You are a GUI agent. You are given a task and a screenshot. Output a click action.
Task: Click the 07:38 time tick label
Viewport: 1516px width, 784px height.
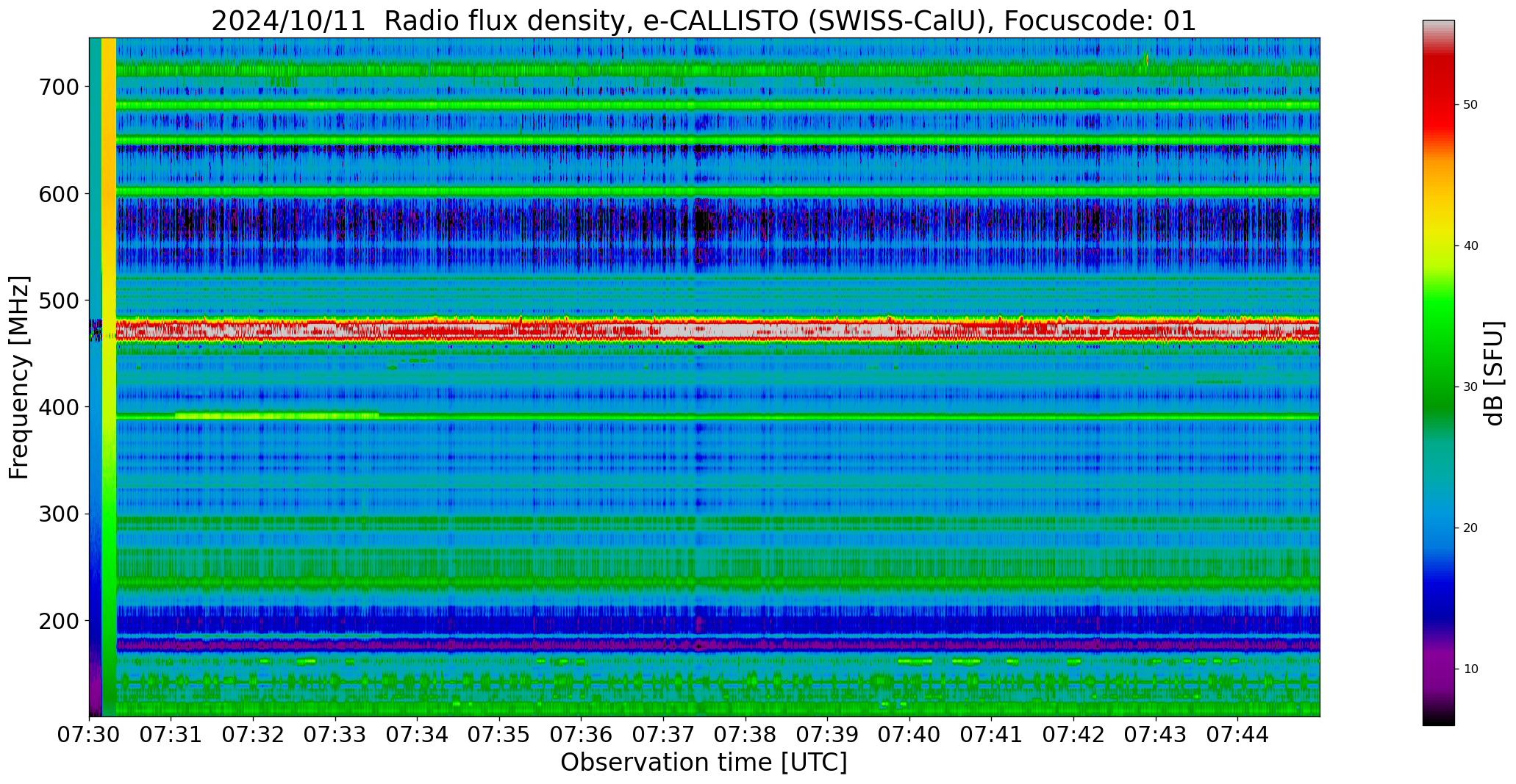point(746,733)
